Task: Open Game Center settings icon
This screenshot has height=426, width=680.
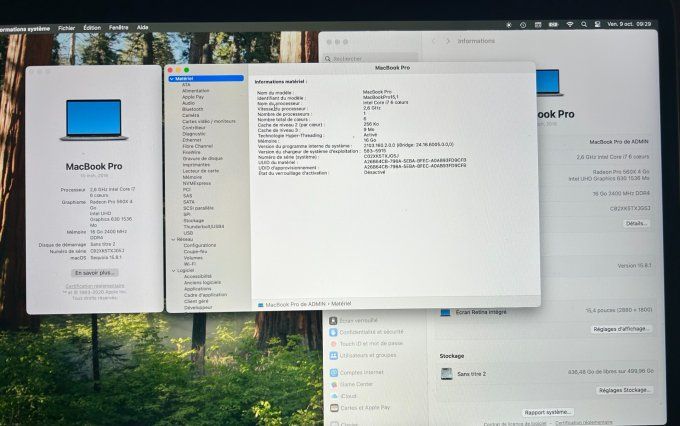Action: 333,384
